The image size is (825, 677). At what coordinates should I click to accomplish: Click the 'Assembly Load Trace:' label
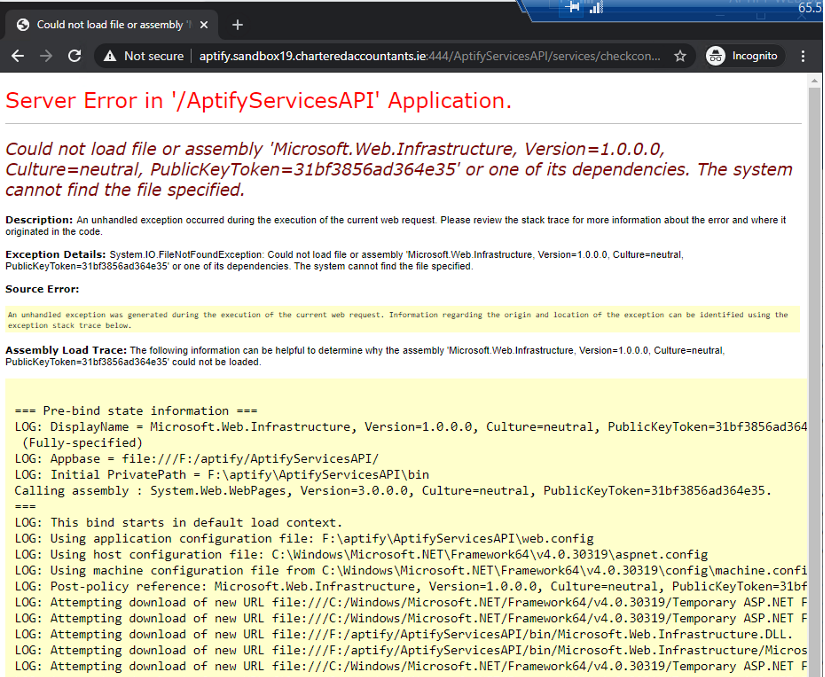pyautogui.click(x=66, y=350)
